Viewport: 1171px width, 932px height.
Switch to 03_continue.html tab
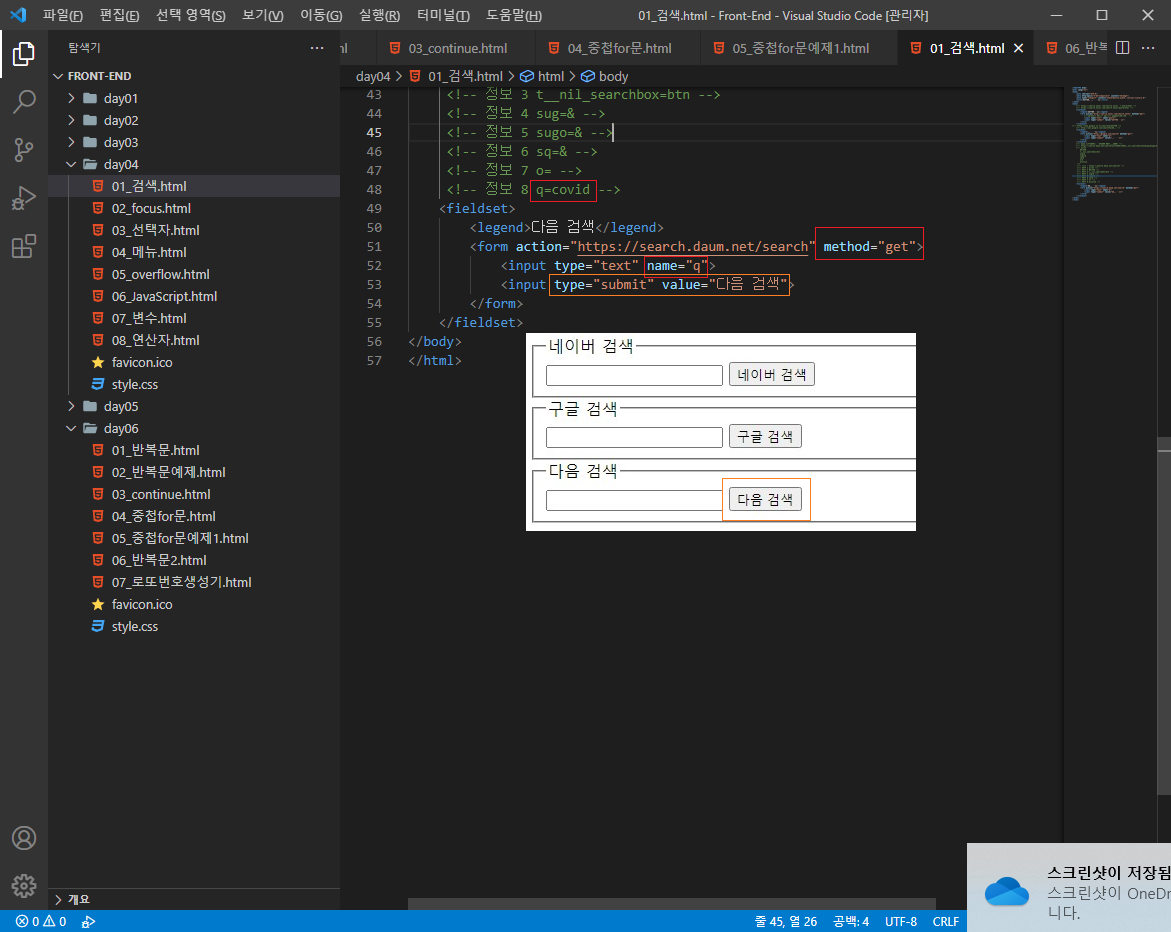[x=456, y=48]
